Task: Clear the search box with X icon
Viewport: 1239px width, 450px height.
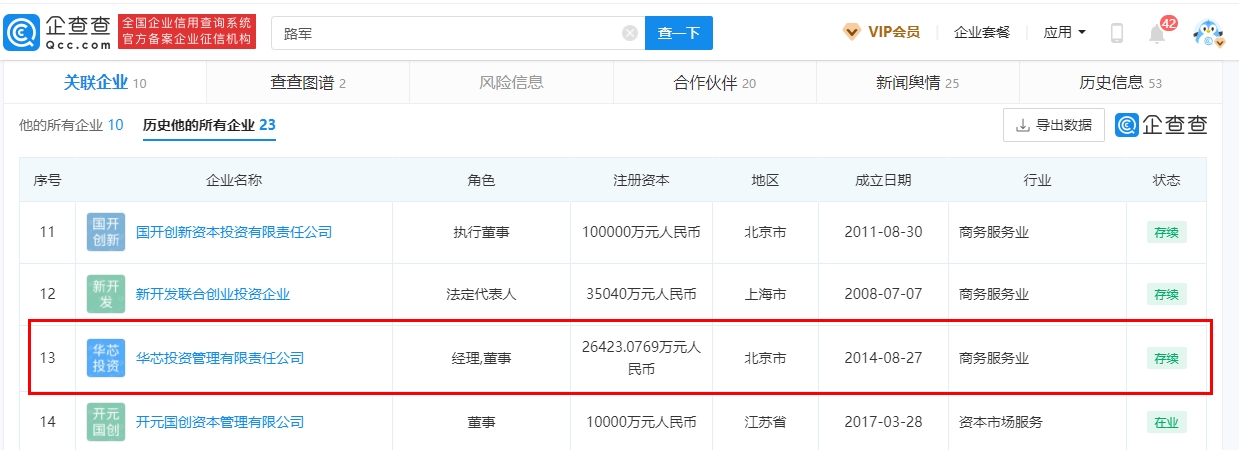Action: point(630,33)
